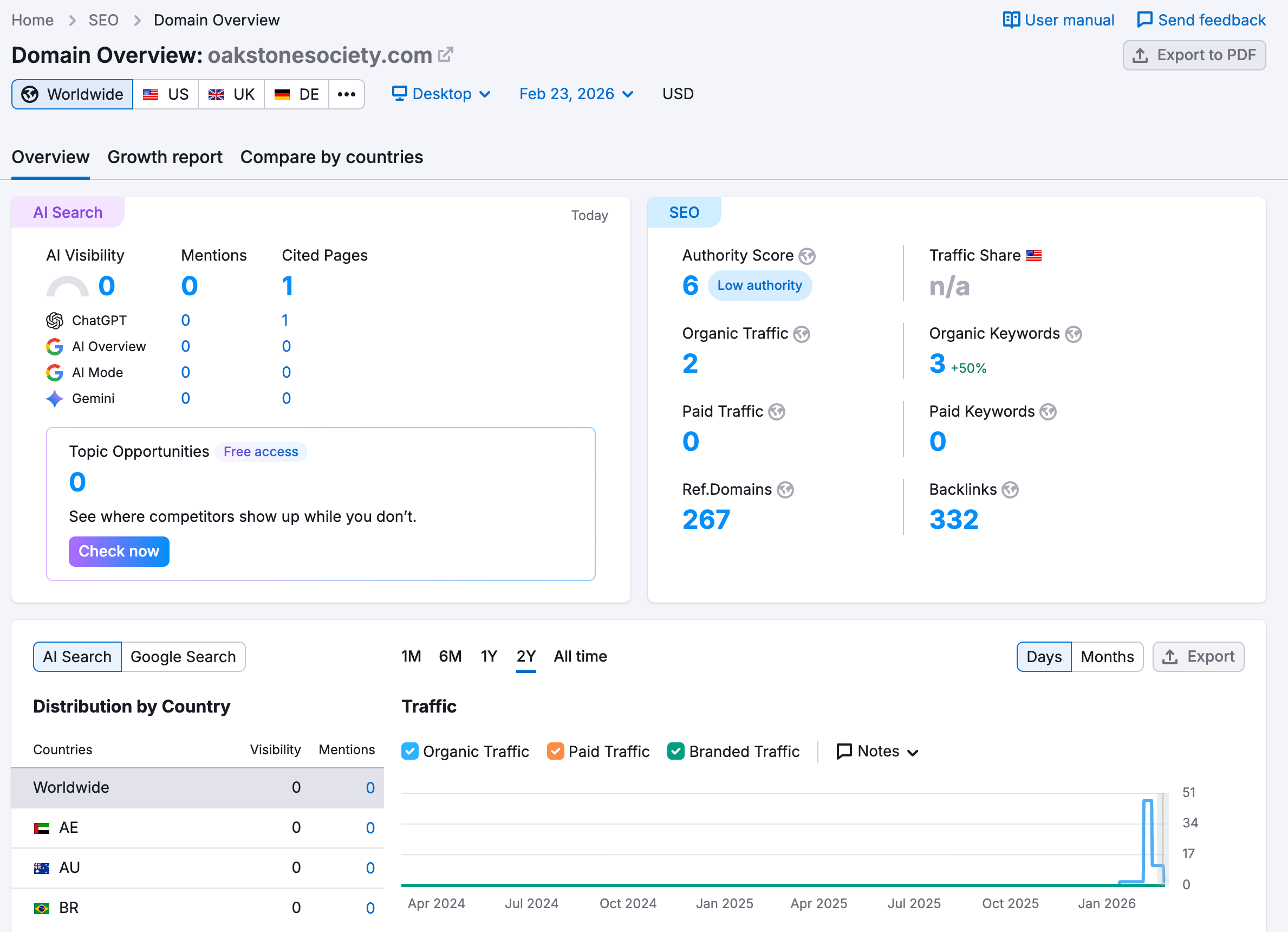The height and width of the screenshot is (932, 1288).
Task: Click the globe icon next to Backlinks
Action: [1010, 490]
